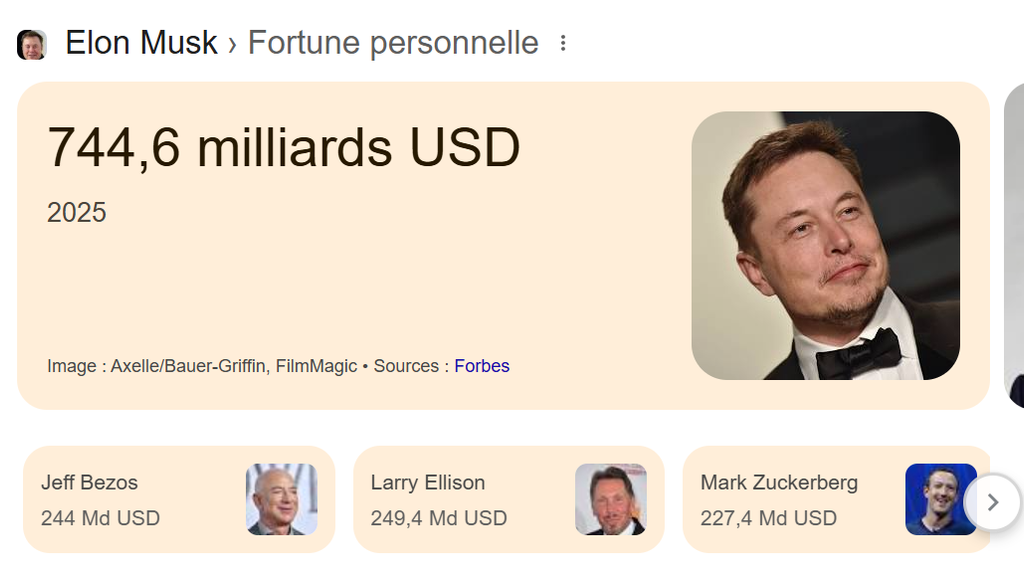Image resolution: width=1024 pixels, height=579 pixels.
Task: Select the Fortune personnelle breadcrumb
Action: click(x=393, y=43)
